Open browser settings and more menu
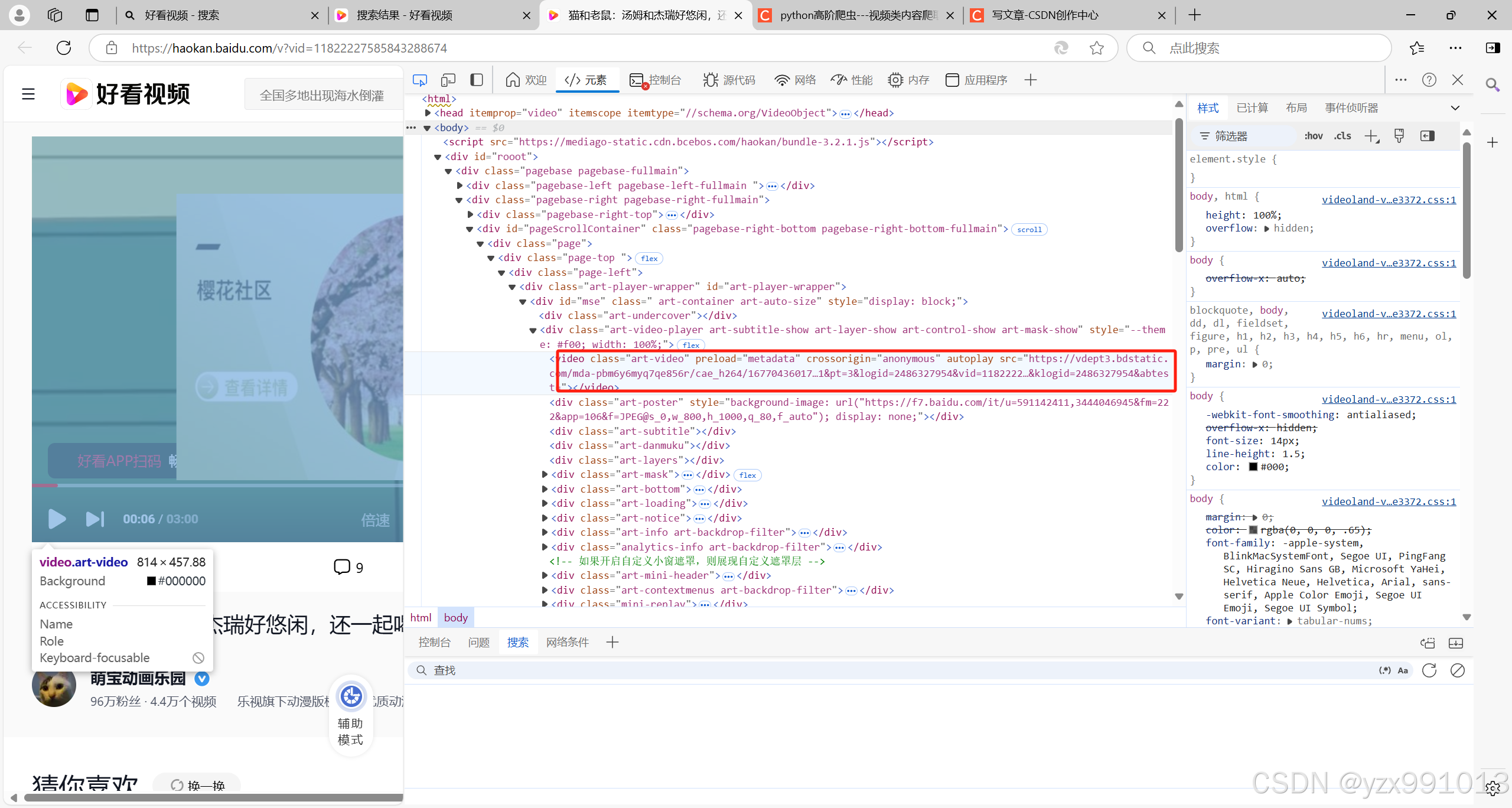 click(1455, 48)
